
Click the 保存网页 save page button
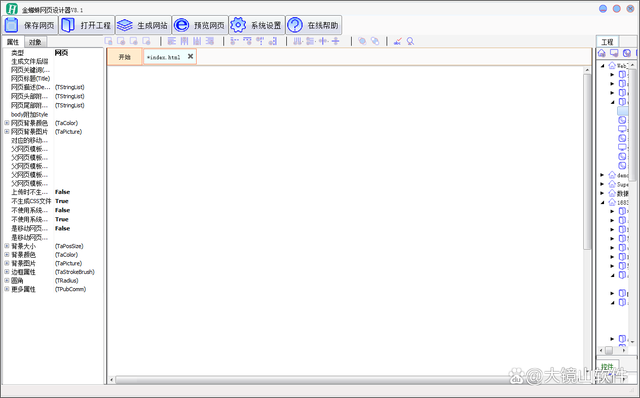(30, 25)
